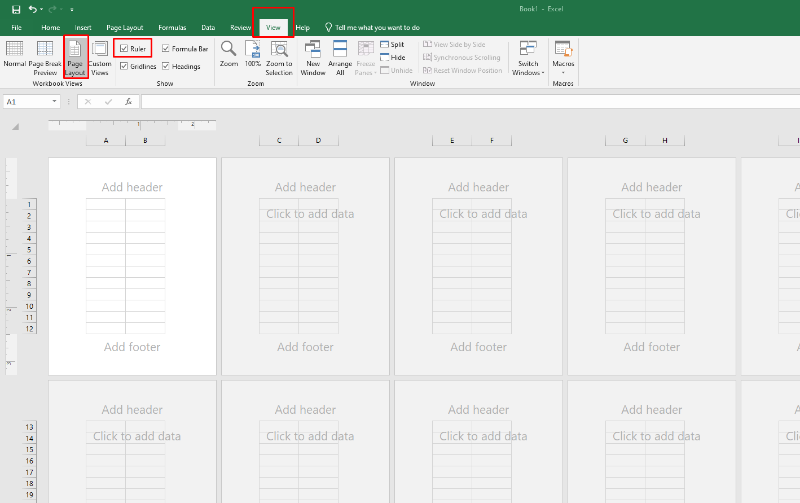
Task: Select the View tab
Action: [x=273, y=28]
